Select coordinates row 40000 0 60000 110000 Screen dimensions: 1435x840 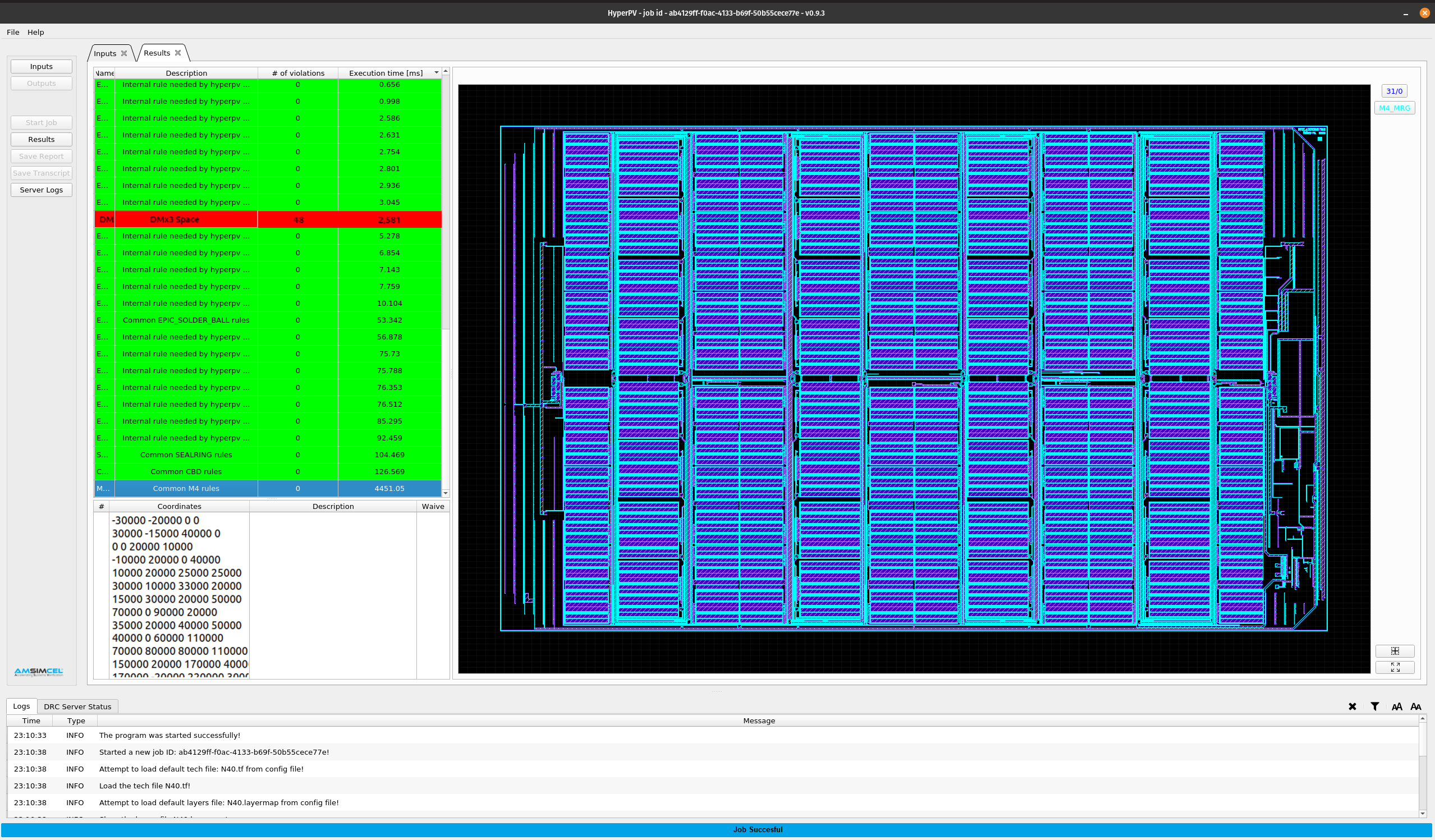(167, 639)
